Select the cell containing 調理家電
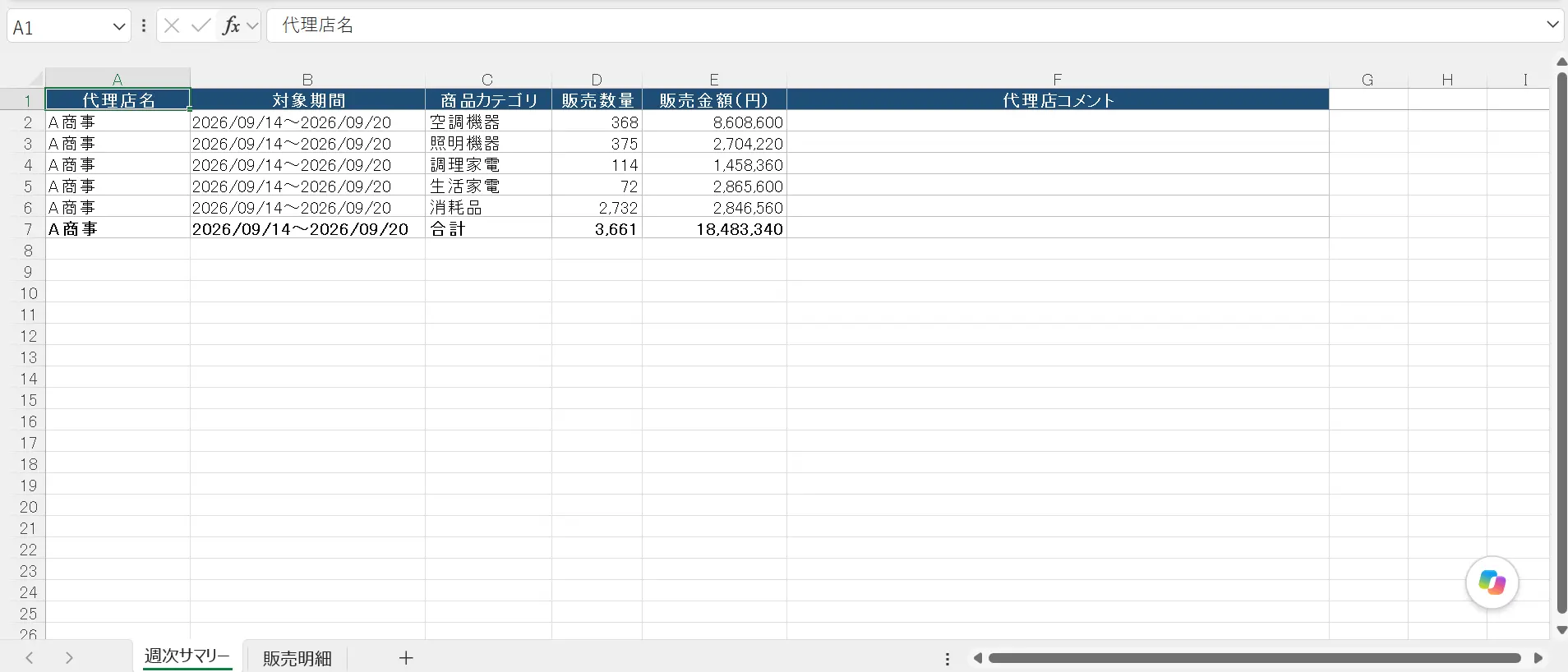1568x672 pixels. coord(488,164)
